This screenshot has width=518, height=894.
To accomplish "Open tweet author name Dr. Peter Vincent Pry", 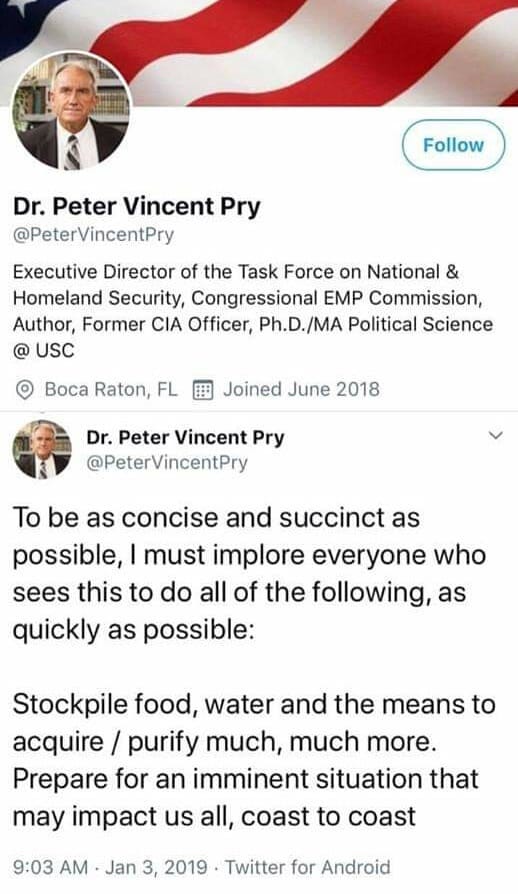I will [x=185, y=437].
